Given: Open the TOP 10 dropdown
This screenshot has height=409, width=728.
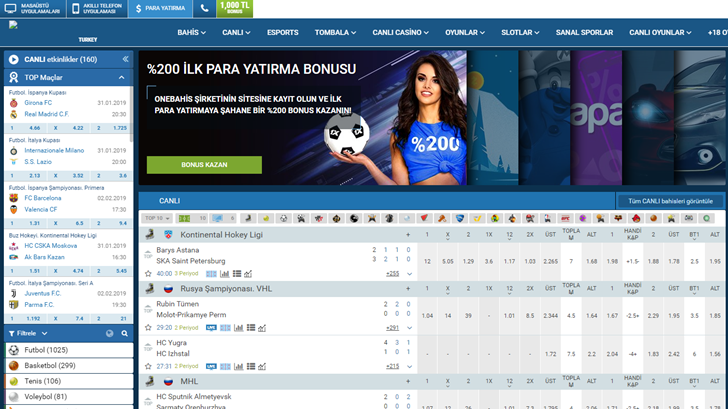Looking at the screenshot, I should [157, 218].
